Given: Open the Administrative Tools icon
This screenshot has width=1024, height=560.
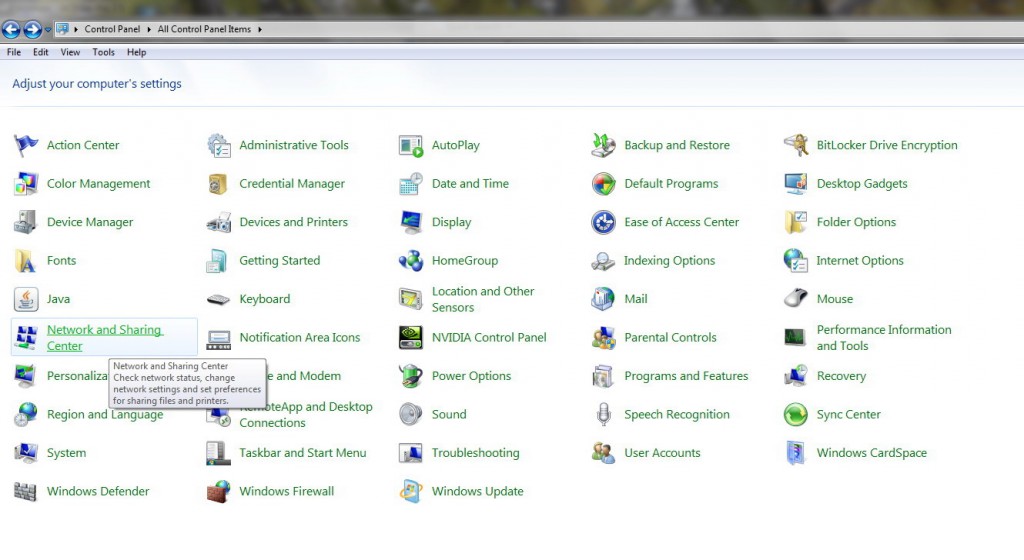Looking at the screenshot, I should click(x=218, y=145).
